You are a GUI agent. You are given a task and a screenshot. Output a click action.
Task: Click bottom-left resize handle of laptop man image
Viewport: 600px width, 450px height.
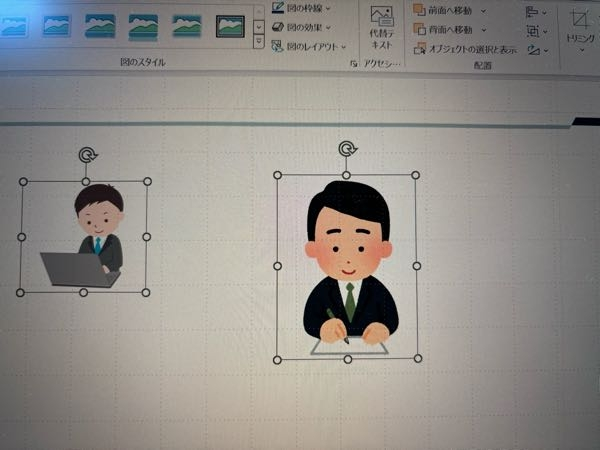pos(20,293)
